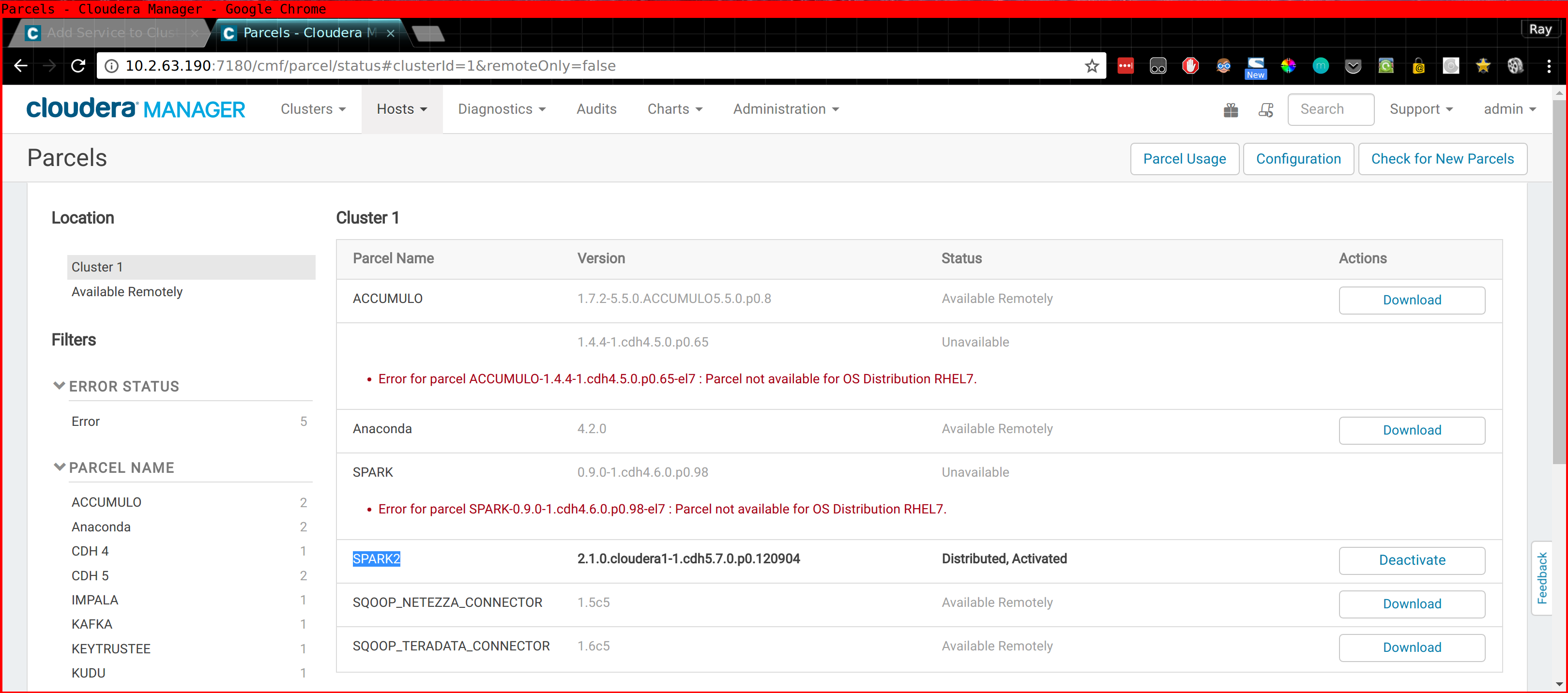
Task: Click the Ray profile button
Action: pos(1540,29)
